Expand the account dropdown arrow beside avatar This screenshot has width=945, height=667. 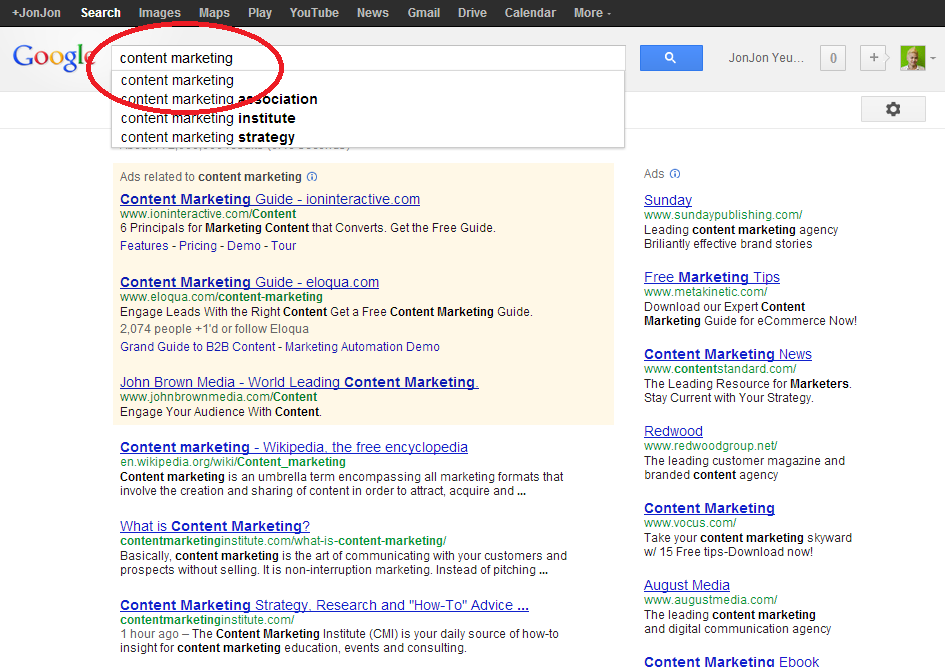[933, 58]
